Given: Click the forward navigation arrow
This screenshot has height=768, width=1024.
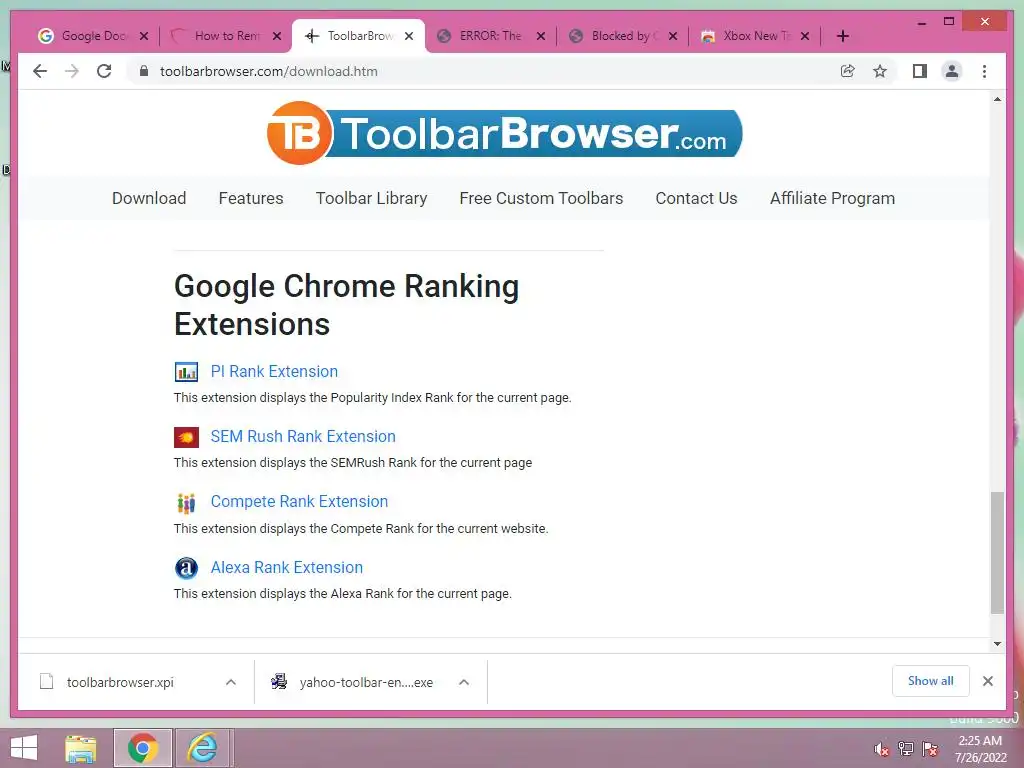Looking at the screenshot, I should pos(72,71).
